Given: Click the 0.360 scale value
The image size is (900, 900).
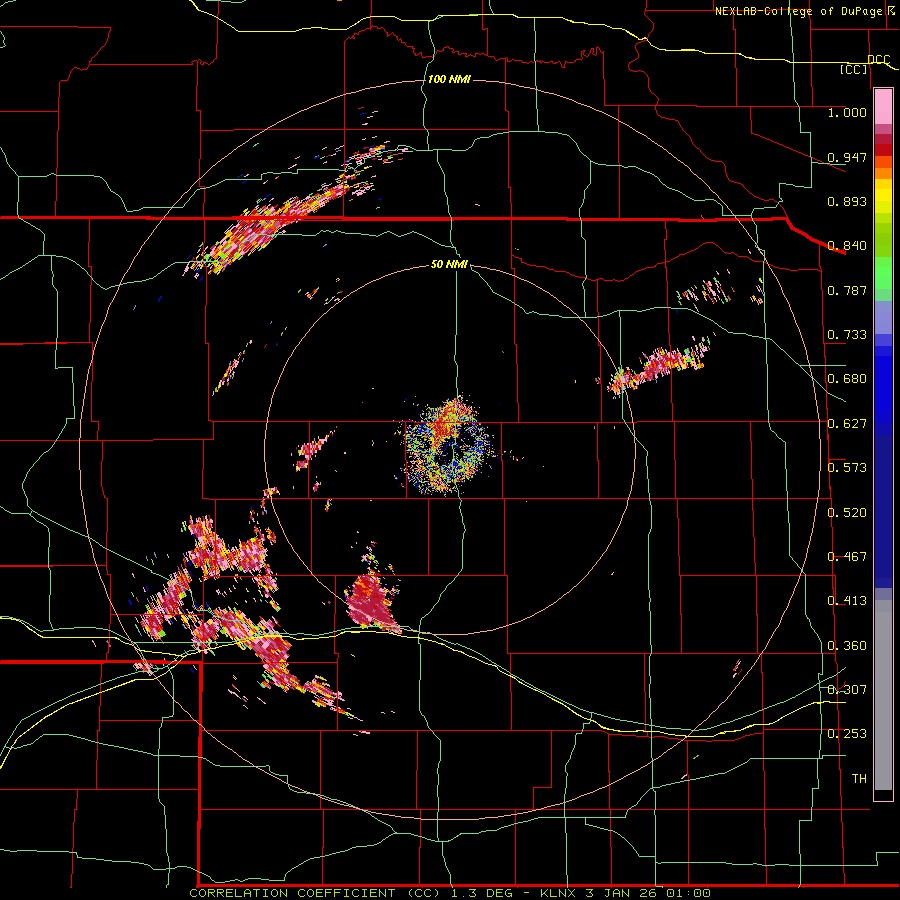Looking at the screenshot, I should pyautogui.click(x=847, y=646).
